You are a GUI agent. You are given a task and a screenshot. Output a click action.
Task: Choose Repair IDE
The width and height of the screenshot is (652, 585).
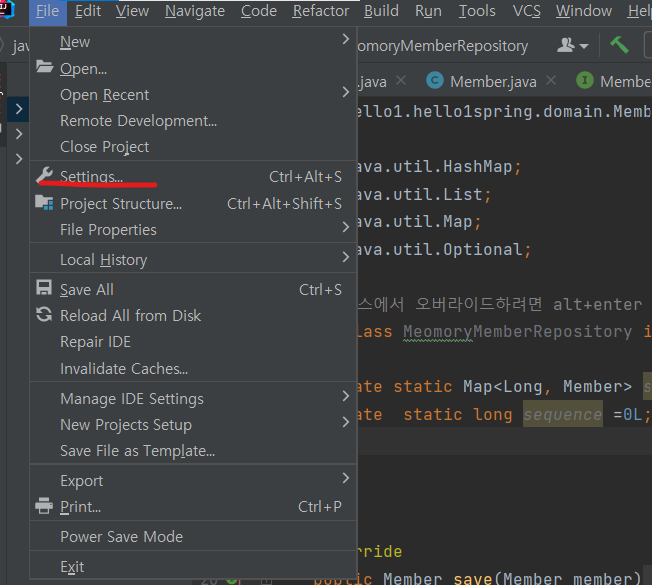[x=193, y=342]
